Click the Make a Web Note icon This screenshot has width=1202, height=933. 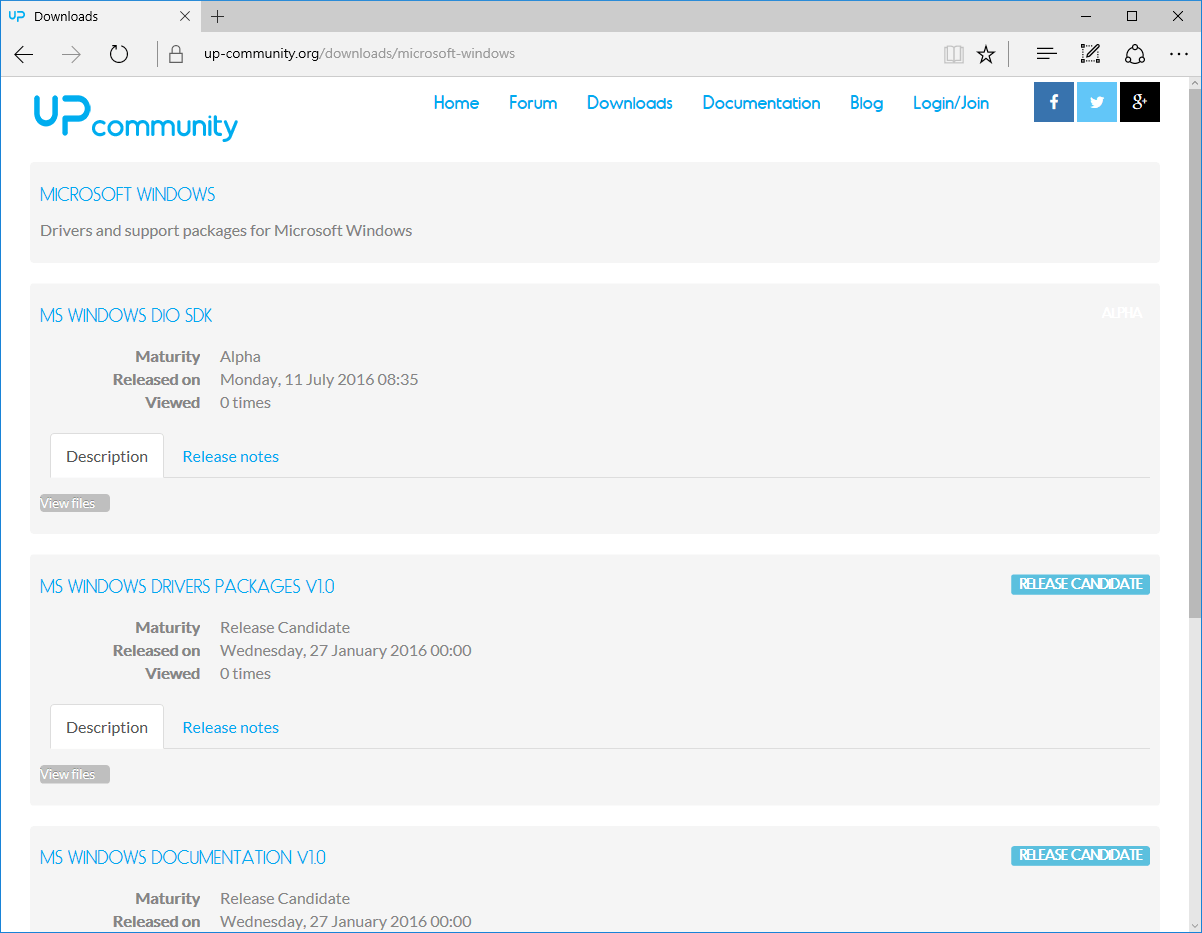click(1090, 54)
